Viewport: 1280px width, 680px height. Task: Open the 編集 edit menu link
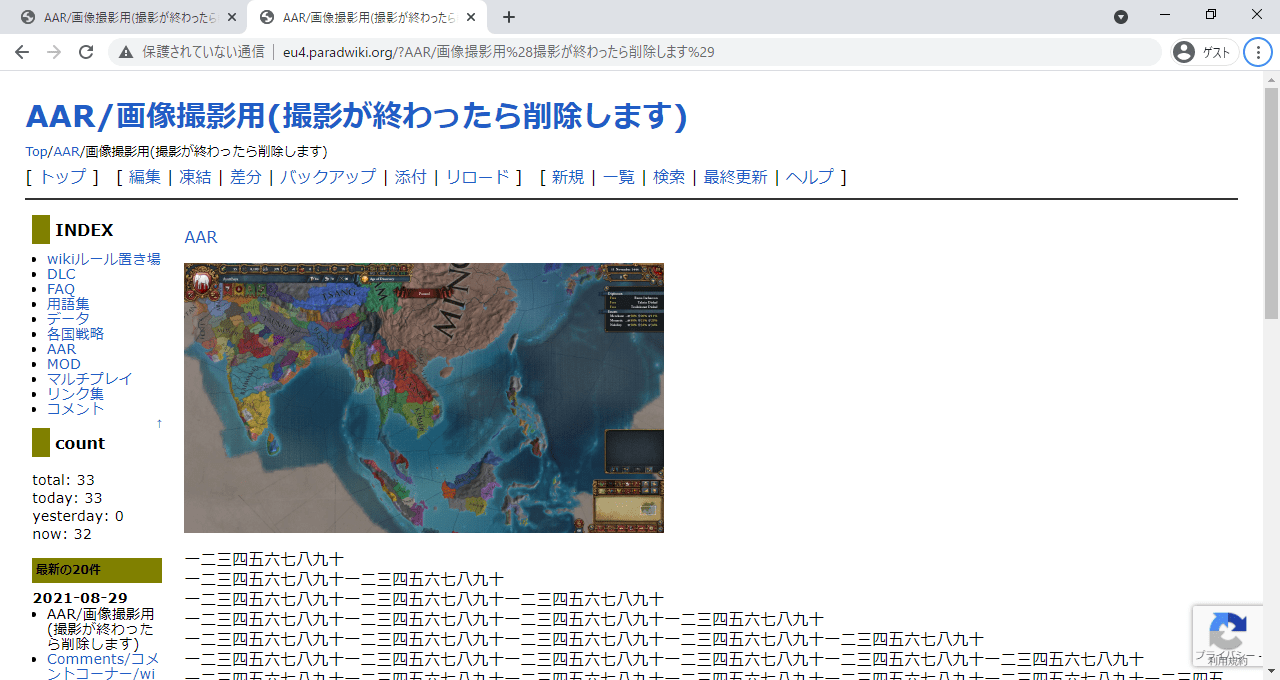(144, 177)
